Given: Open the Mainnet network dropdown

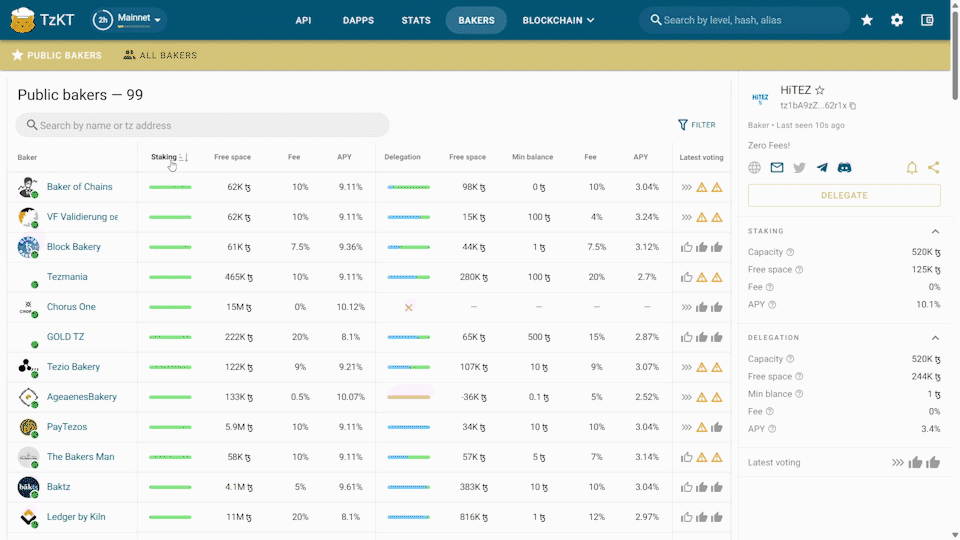Looking at the screenshot, I should pos(129,20).
